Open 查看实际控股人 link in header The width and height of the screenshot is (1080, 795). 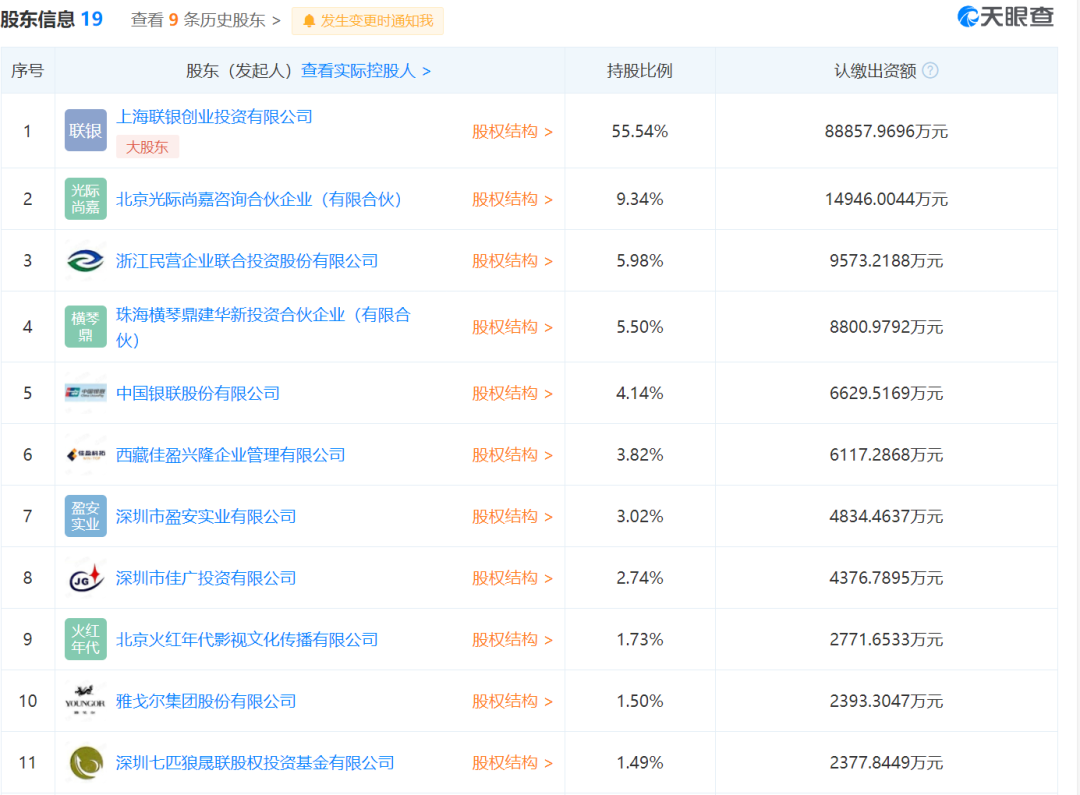coord(366,70)
